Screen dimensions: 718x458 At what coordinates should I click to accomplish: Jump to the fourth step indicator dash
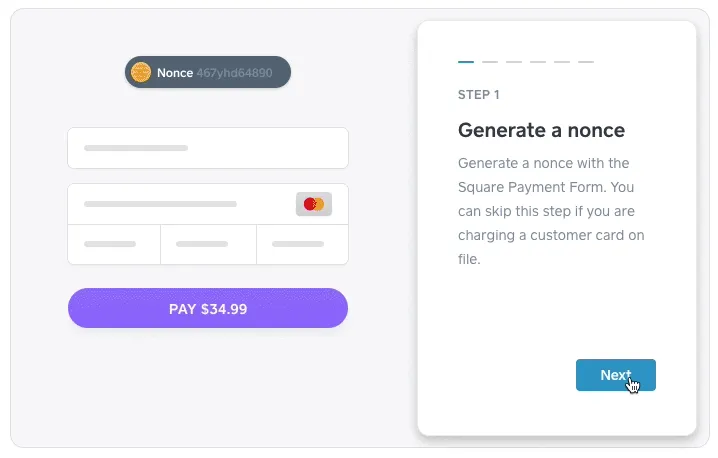point(538,61)
